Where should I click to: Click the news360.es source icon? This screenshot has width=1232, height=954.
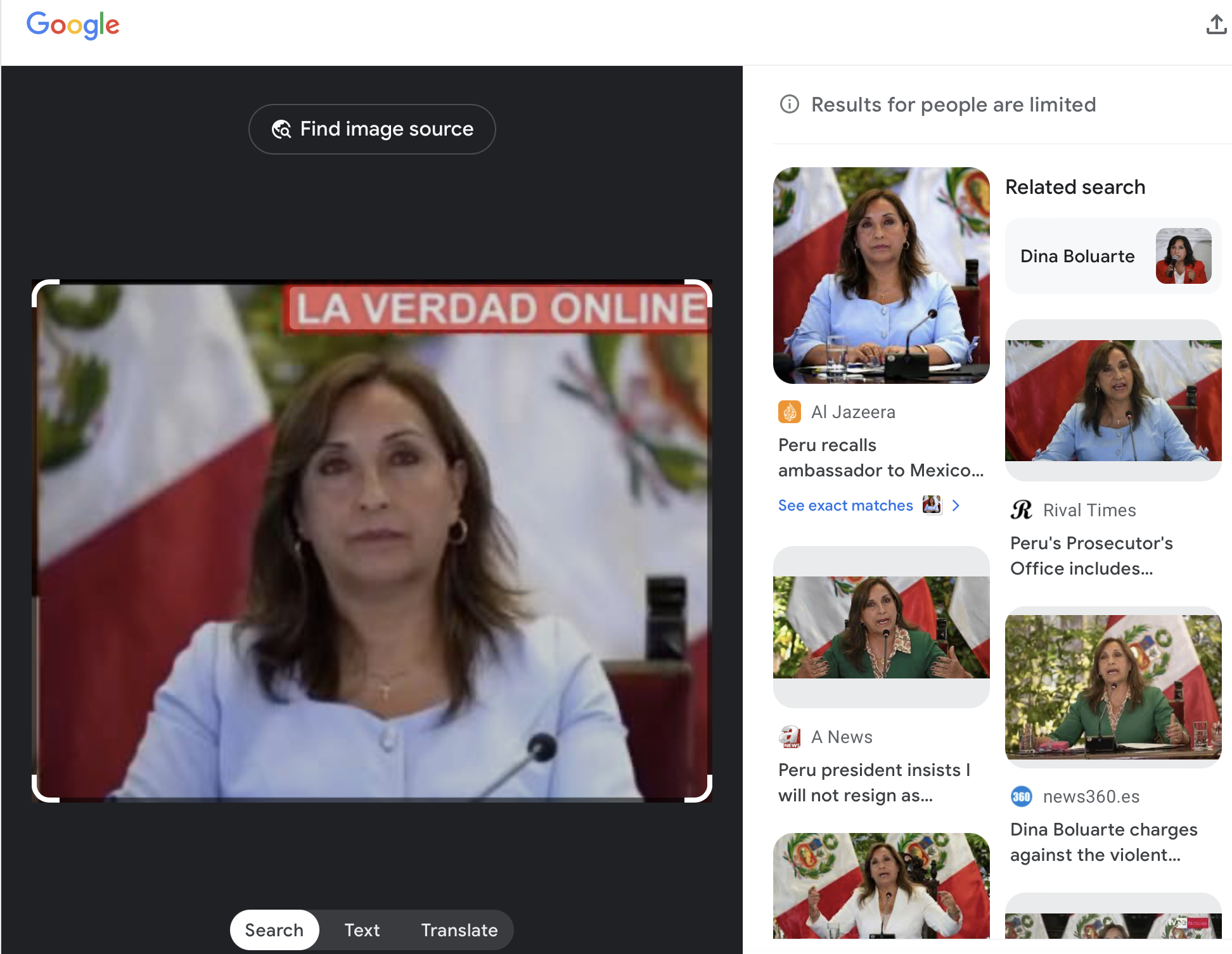click(x=1021, y=796)
